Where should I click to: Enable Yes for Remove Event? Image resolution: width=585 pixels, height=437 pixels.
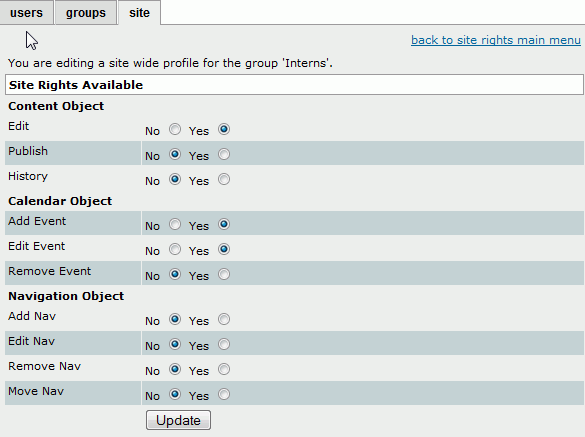tap(224, 274)
